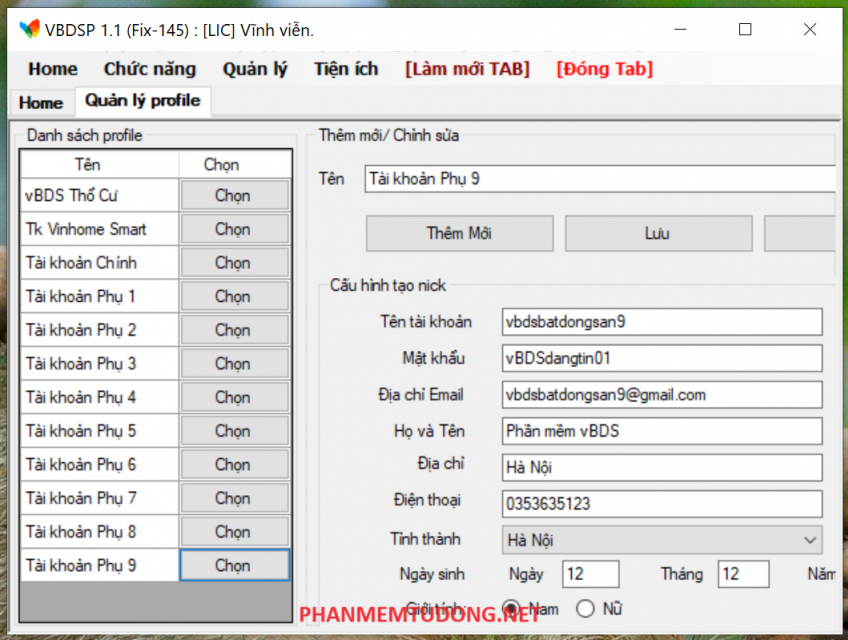Open the Chức năng menu
Screen dimensions: 848x640
tap(149, 69)
